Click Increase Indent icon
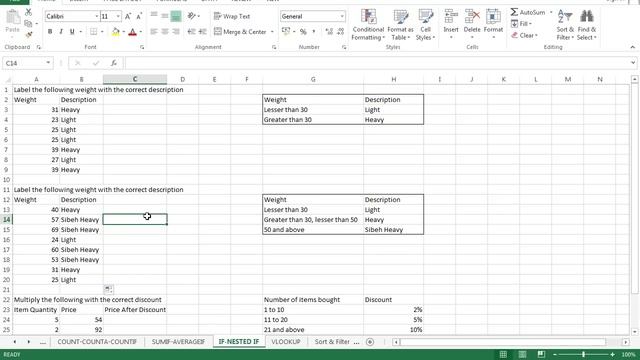This screenshot has height=360, width=640. 202,31
